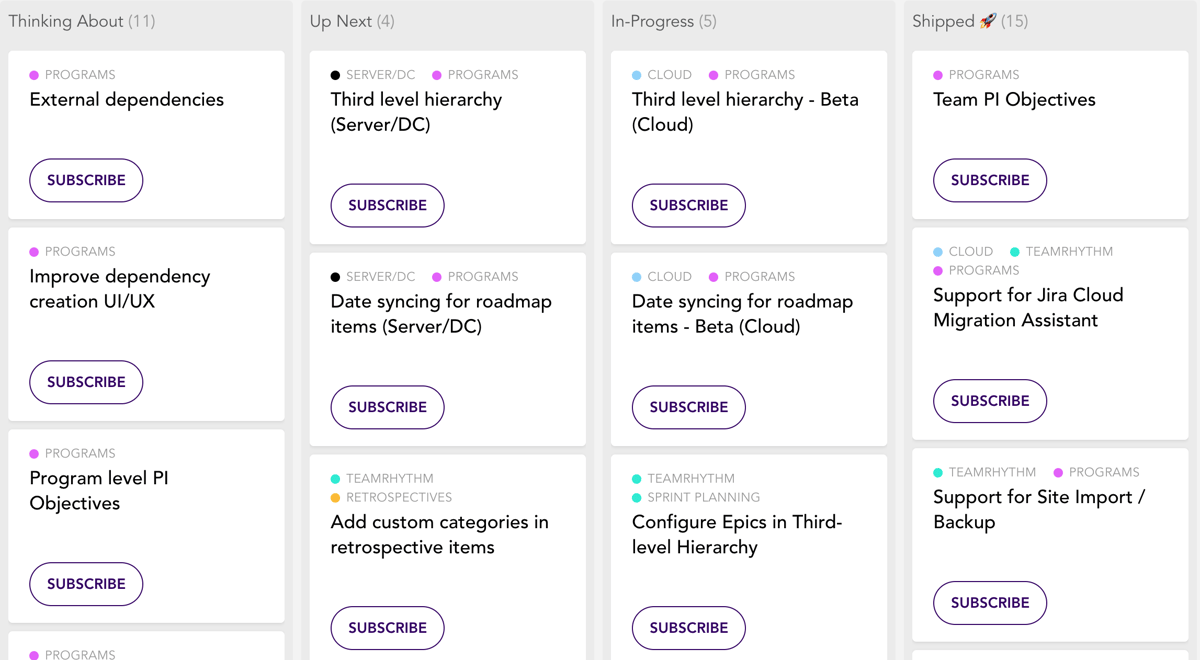Viewport: 1200px width, 660px height.
Task: Click PROGRAMS tag on Third level hierarchy Beta card
Action: pos(752,75)
